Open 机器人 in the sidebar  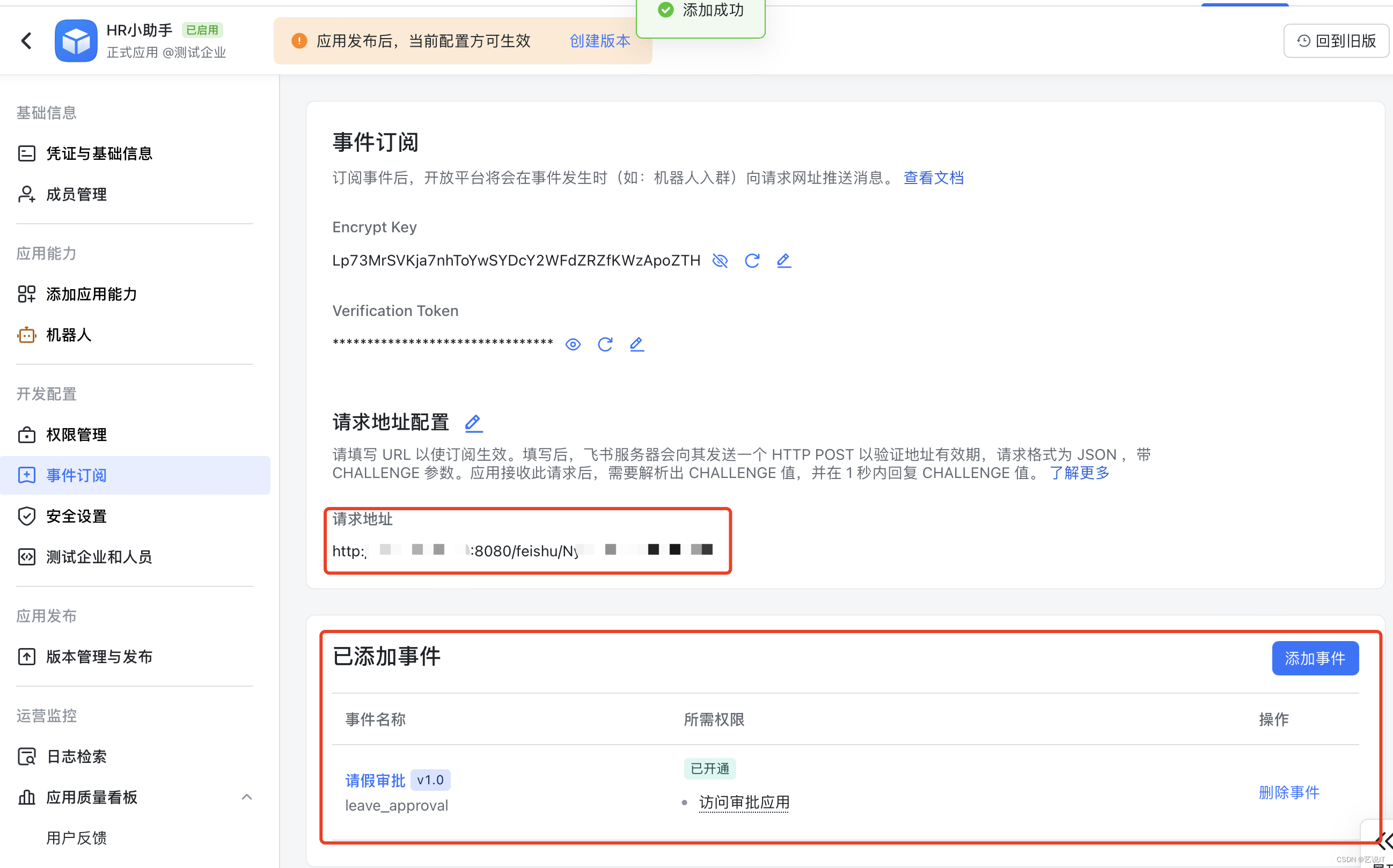69,335
